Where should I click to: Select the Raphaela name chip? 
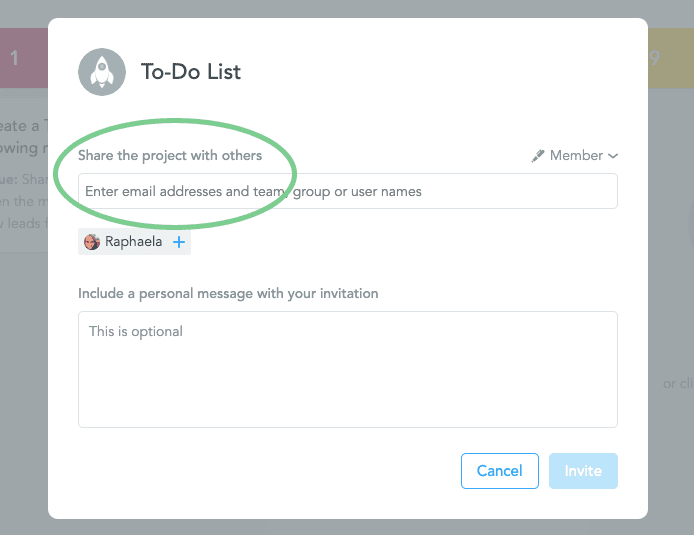coord(133,242)
